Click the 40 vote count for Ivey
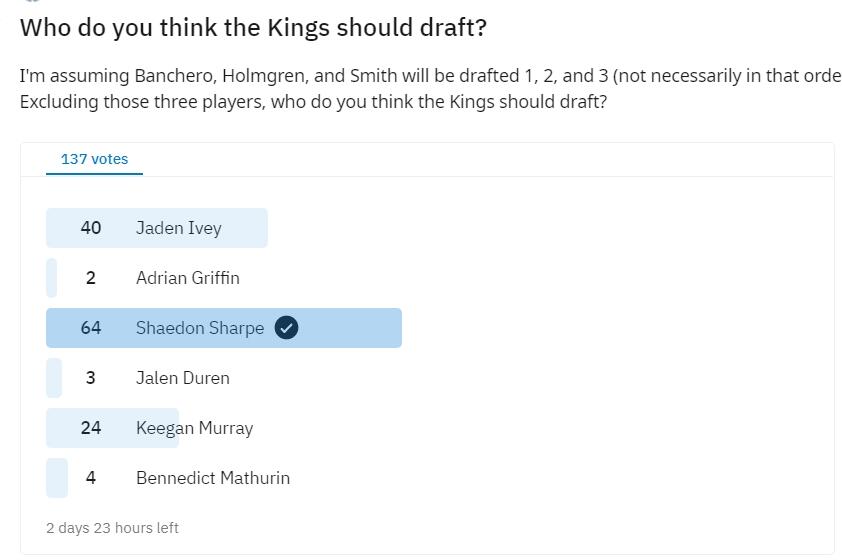This screenshot has height=560, width=842. (x=91, y=228)
